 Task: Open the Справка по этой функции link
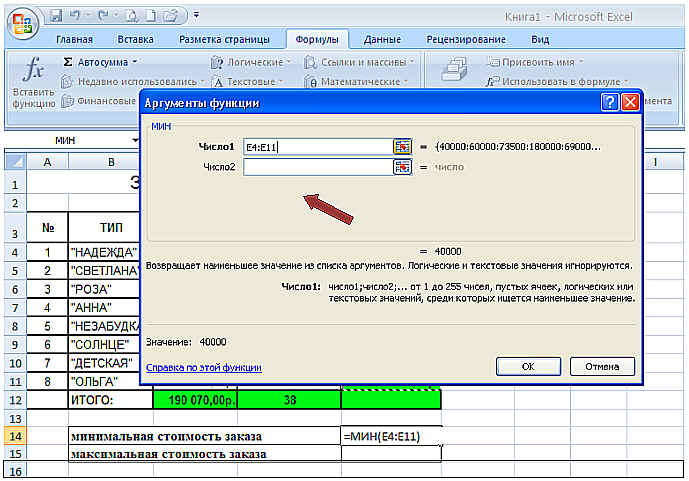[204, 367]
